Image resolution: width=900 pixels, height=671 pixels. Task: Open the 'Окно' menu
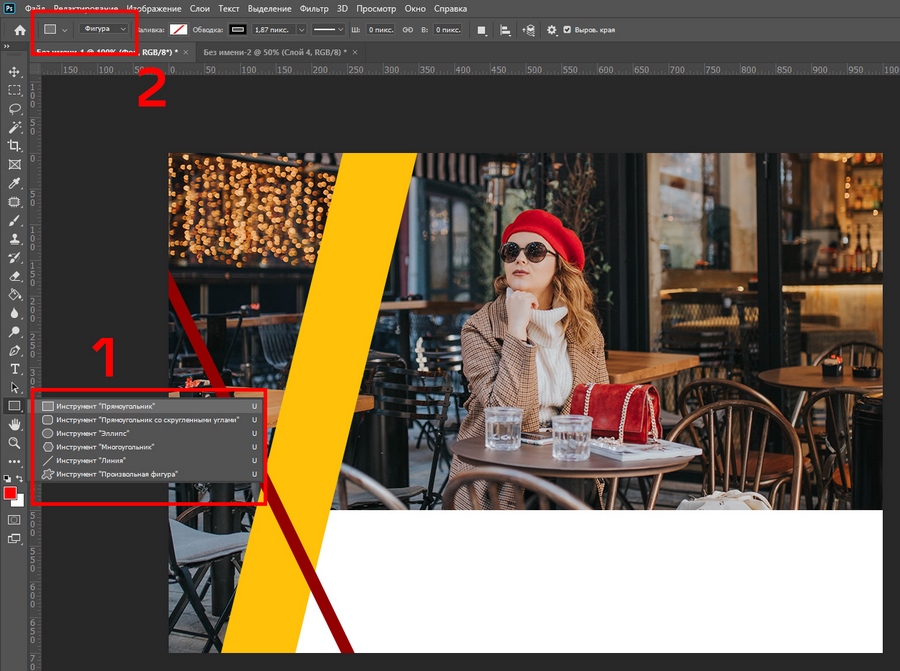coord(415,9)
